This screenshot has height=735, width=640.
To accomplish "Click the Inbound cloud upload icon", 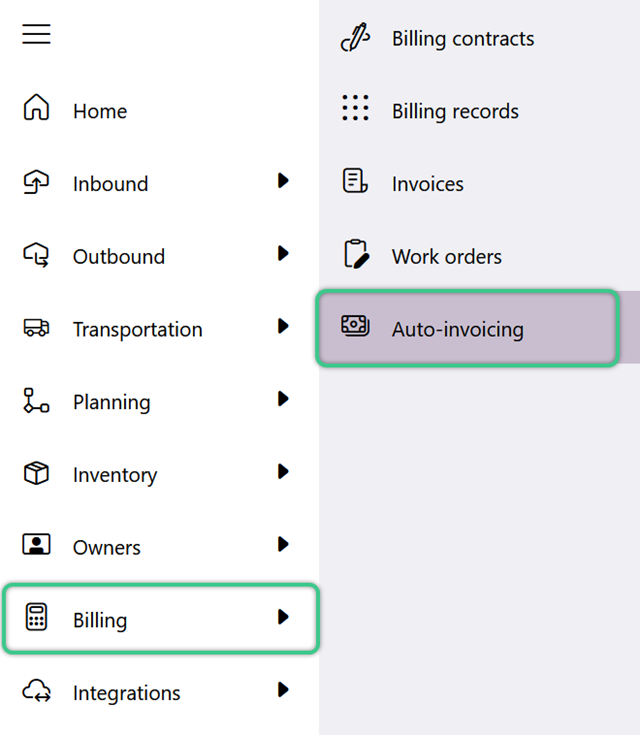I will pyautogui.click(x=36, y=182).
